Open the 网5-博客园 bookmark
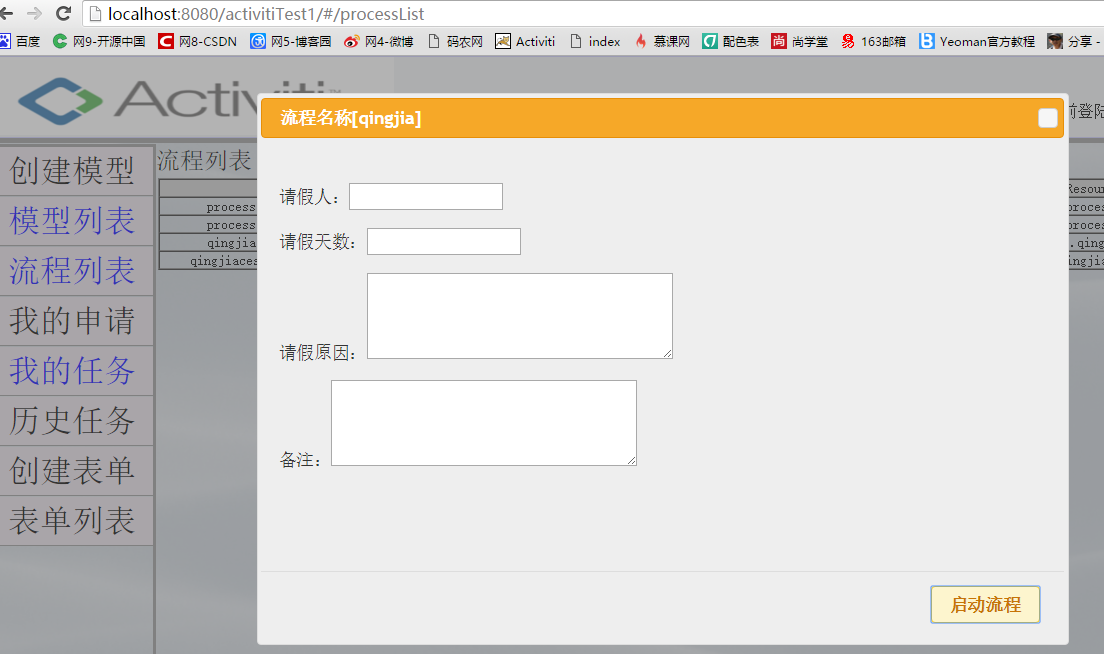This screenshot has height=654, width=1104. pos(291,42)
